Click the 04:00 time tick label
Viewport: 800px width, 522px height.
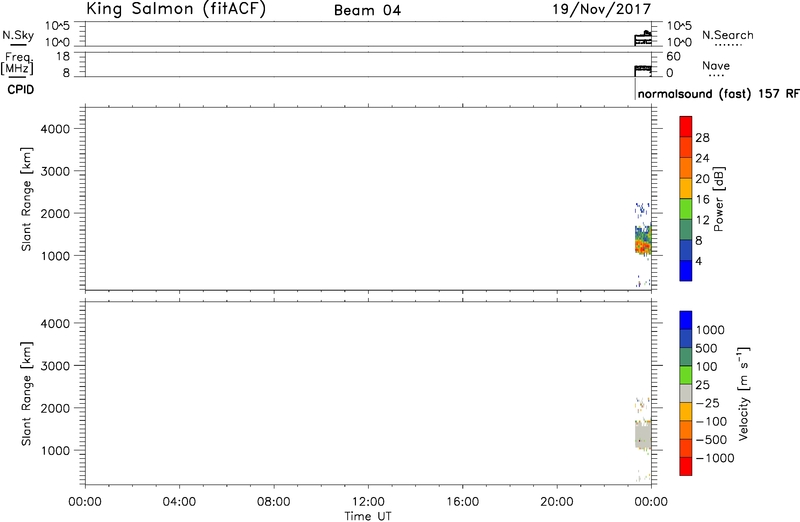tap(179, 502)
